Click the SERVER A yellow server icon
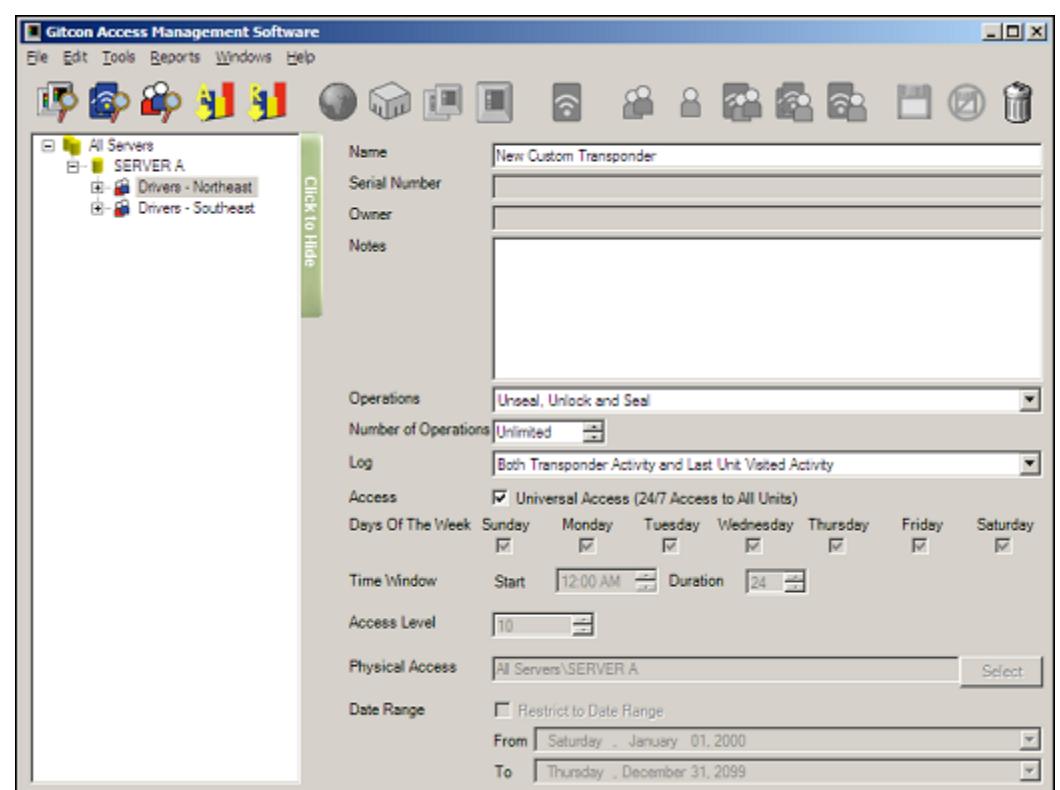 [x=97, y=166]
